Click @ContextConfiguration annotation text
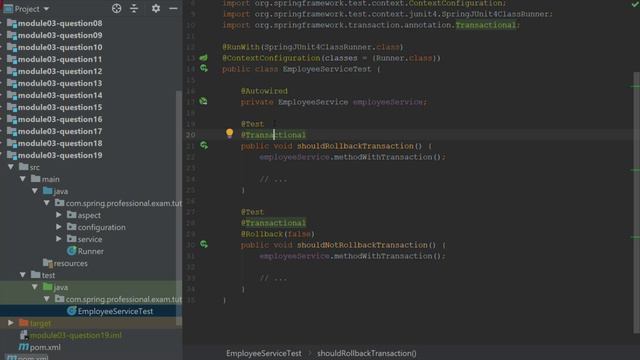Screen dimensions: 640x360 pyautogui.click(x=271, y=58)
